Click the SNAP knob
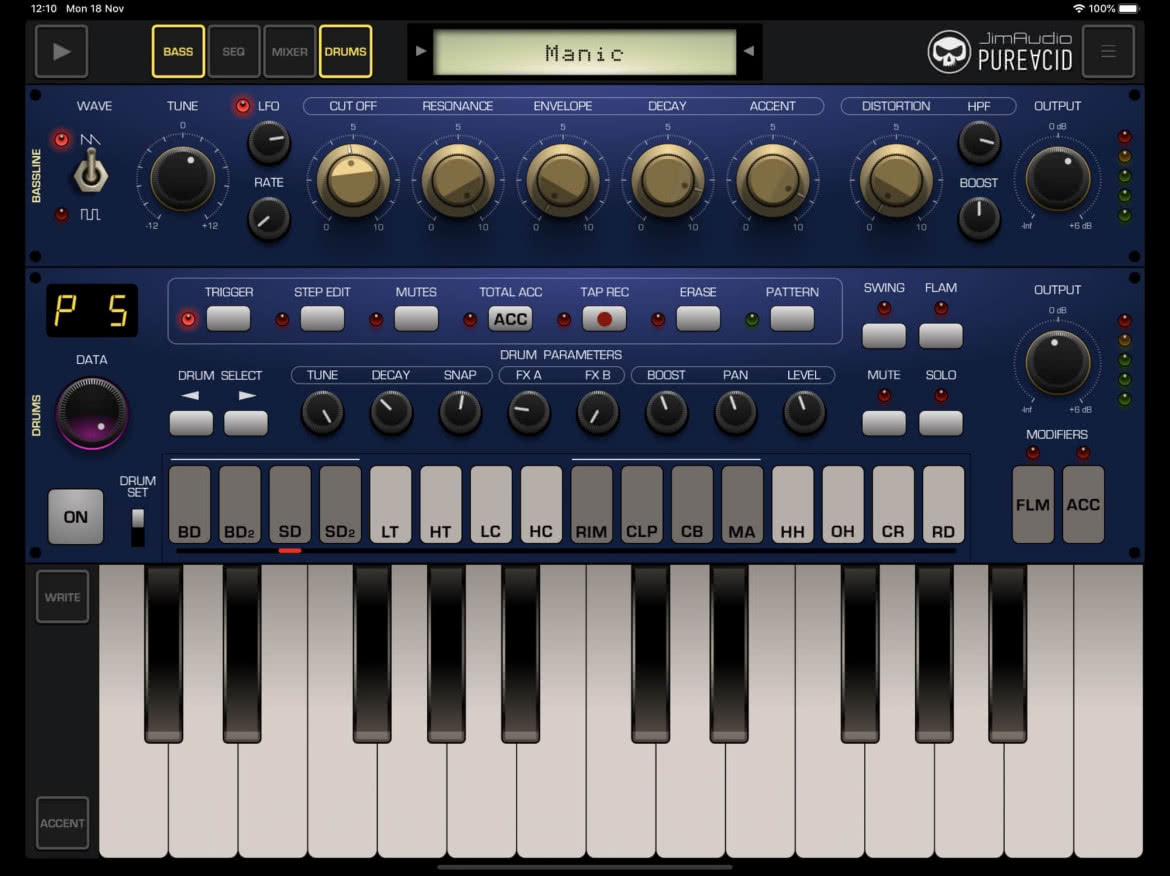The width and height of the screenshot is (1170, 876). tap(460, 413)
